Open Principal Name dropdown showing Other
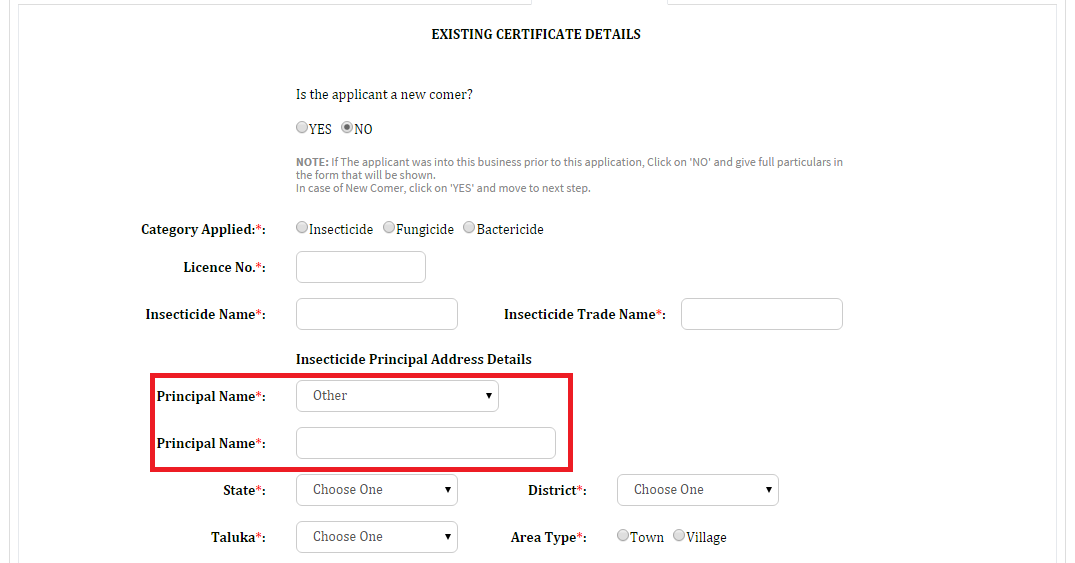The width and height of the screenshot is (1075, 563). [397, 396]
